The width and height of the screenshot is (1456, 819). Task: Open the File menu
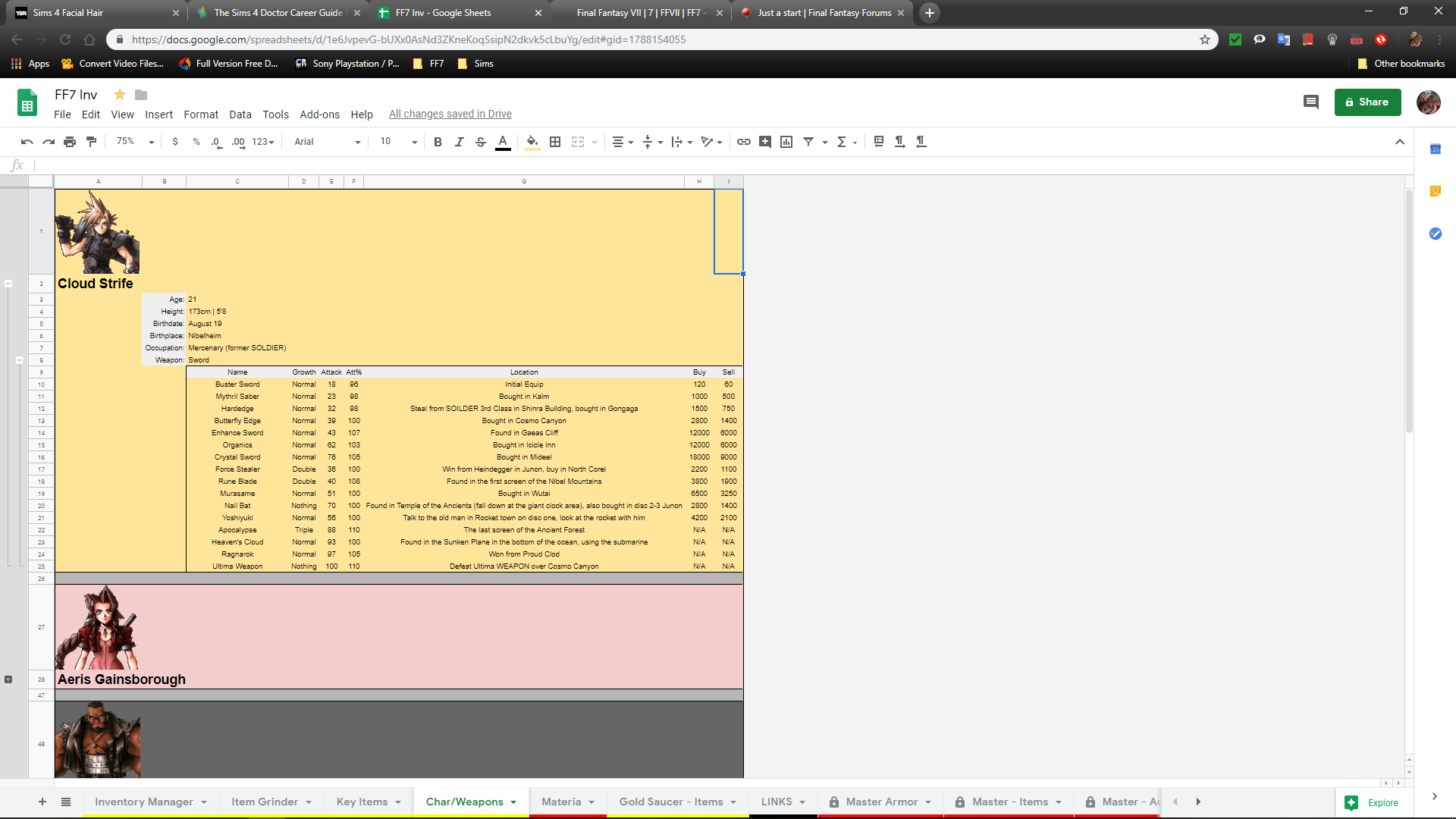point(62,115)
